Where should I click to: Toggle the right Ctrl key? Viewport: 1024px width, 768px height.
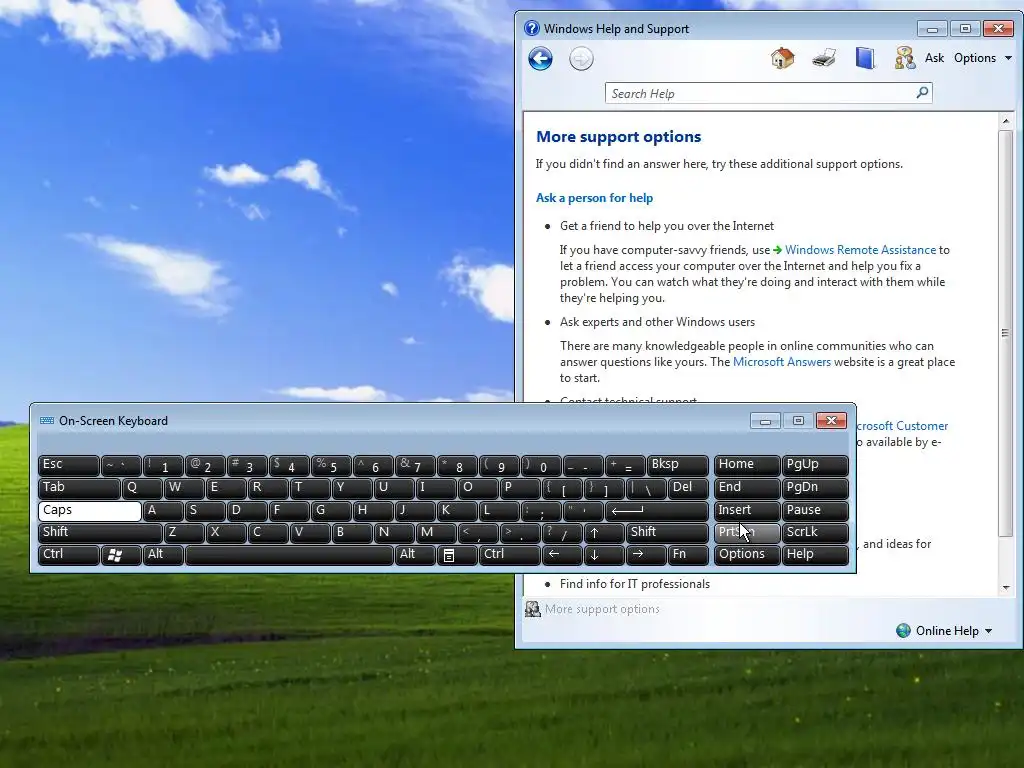point(509,555)
